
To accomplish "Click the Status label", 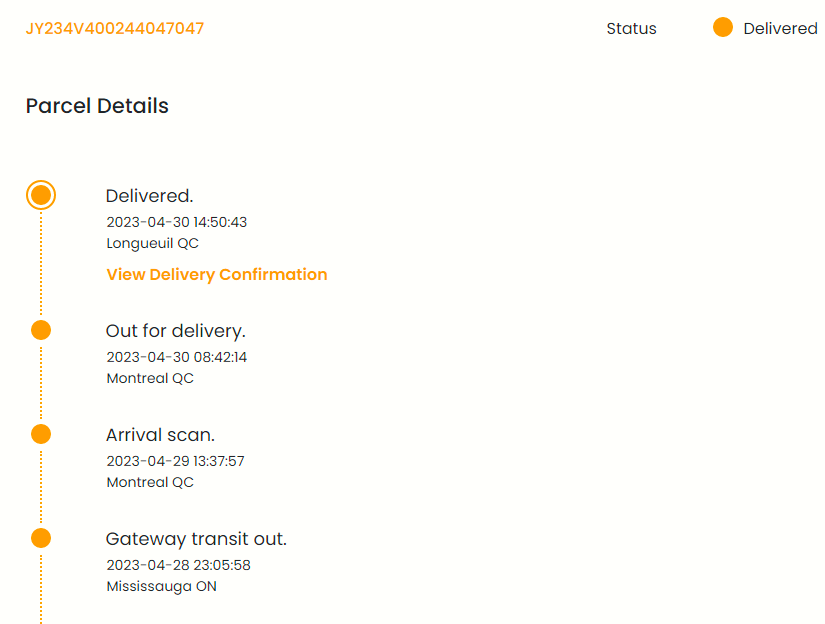I will [x=631, y=28].
